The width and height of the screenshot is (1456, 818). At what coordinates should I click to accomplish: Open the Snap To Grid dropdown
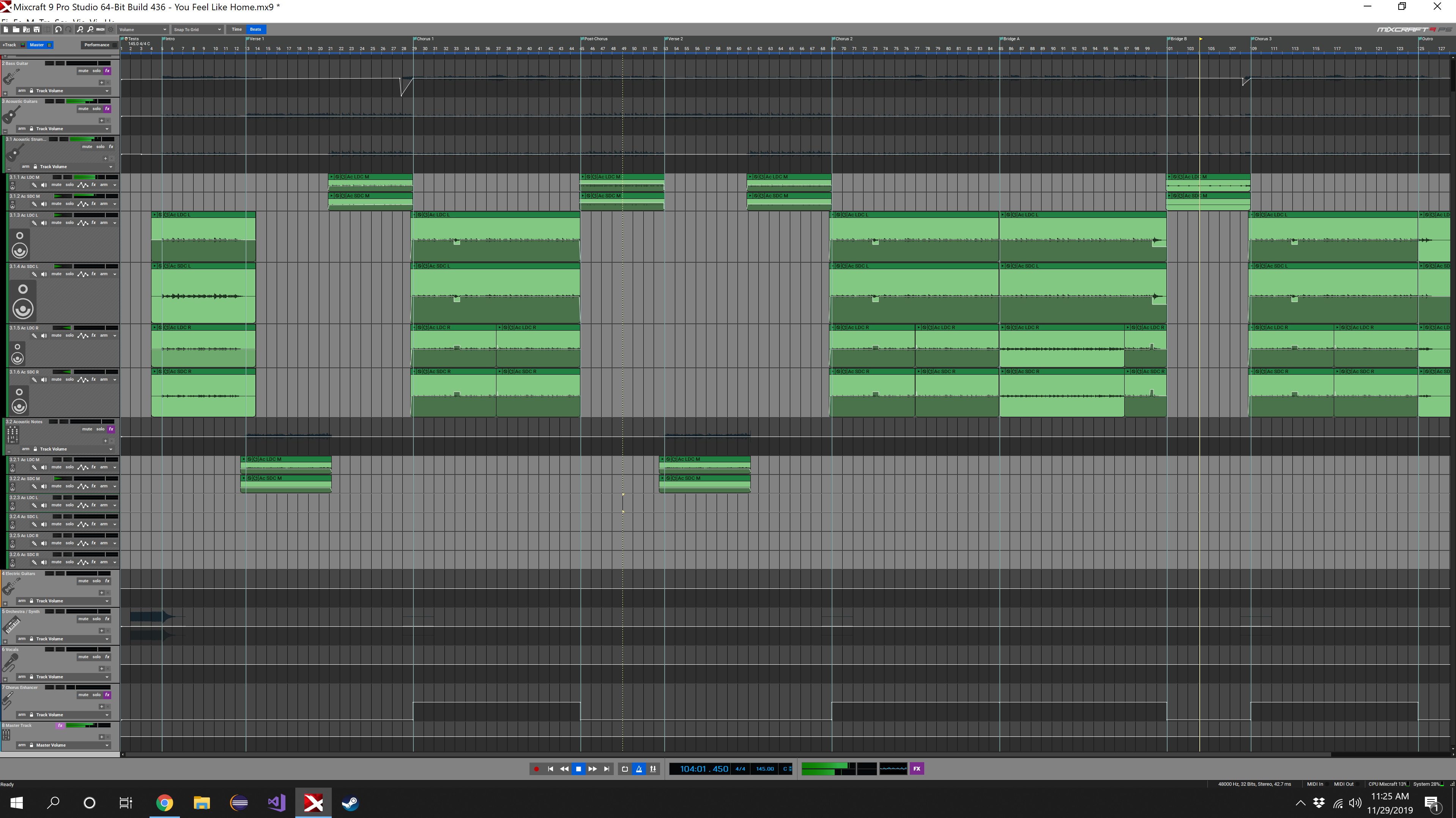coord(197,29)
